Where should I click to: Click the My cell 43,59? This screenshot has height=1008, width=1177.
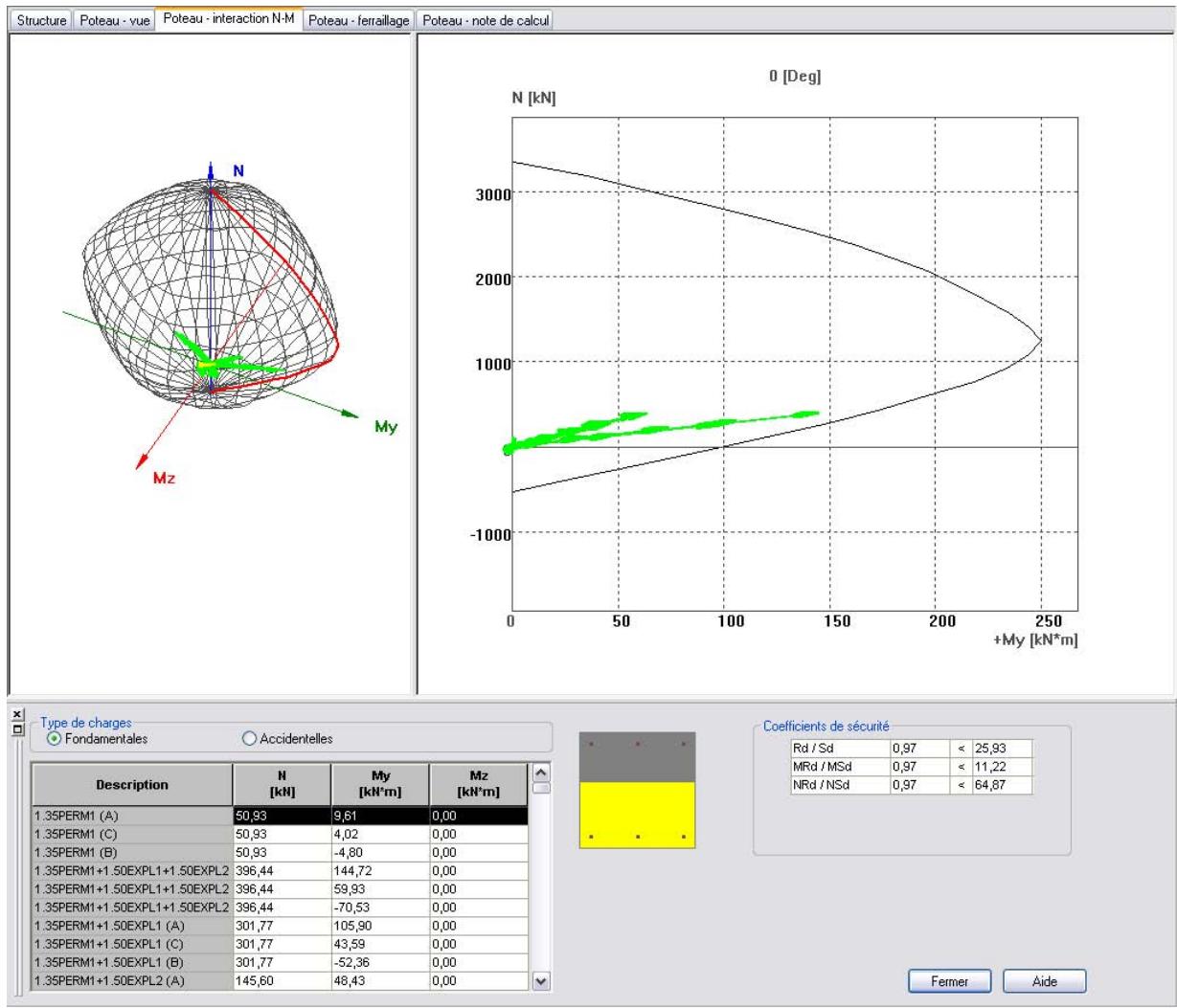pyautogui.click(x=380, y=944)
